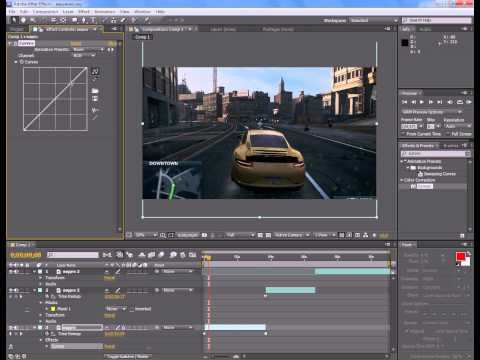Jump to first frame in Preview panel
The width and height of the screenshot is (480, 360).
pos(405,102)
